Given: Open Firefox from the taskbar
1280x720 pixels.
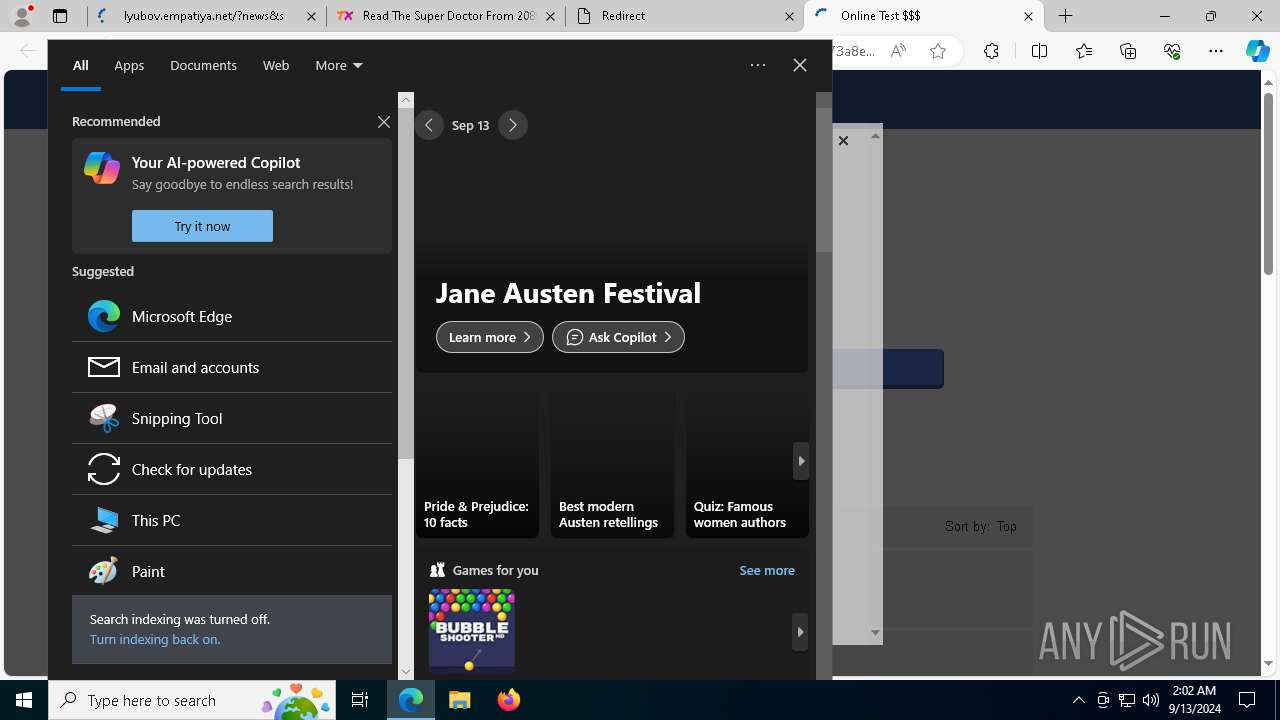Looking at the screenshot, I should [x=509, y=700].
